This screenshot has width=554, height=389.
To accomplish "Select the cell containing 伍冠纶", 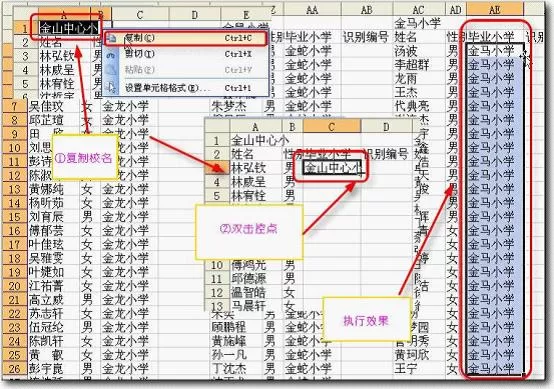I will click(x=53, y=328).
